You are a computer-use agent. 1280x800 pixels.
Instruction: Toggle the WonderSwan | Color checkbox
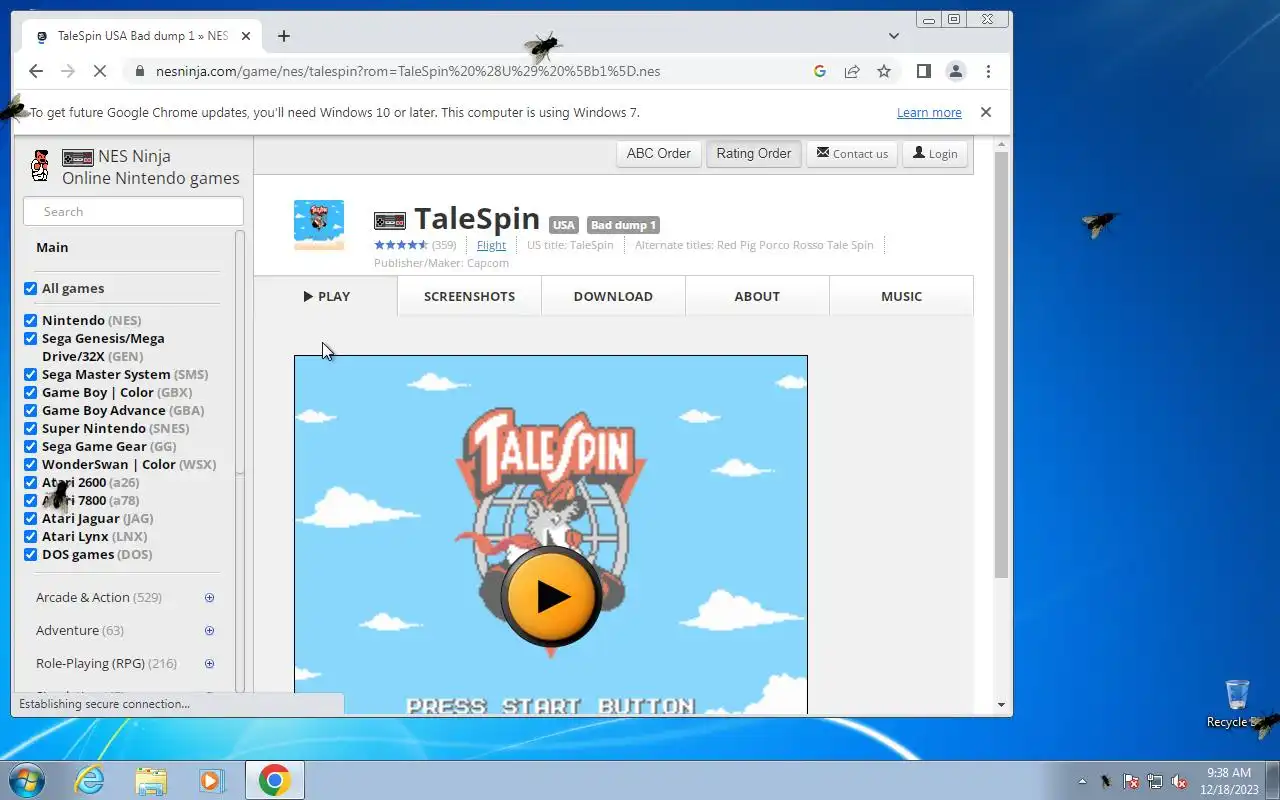pos(30,464)
